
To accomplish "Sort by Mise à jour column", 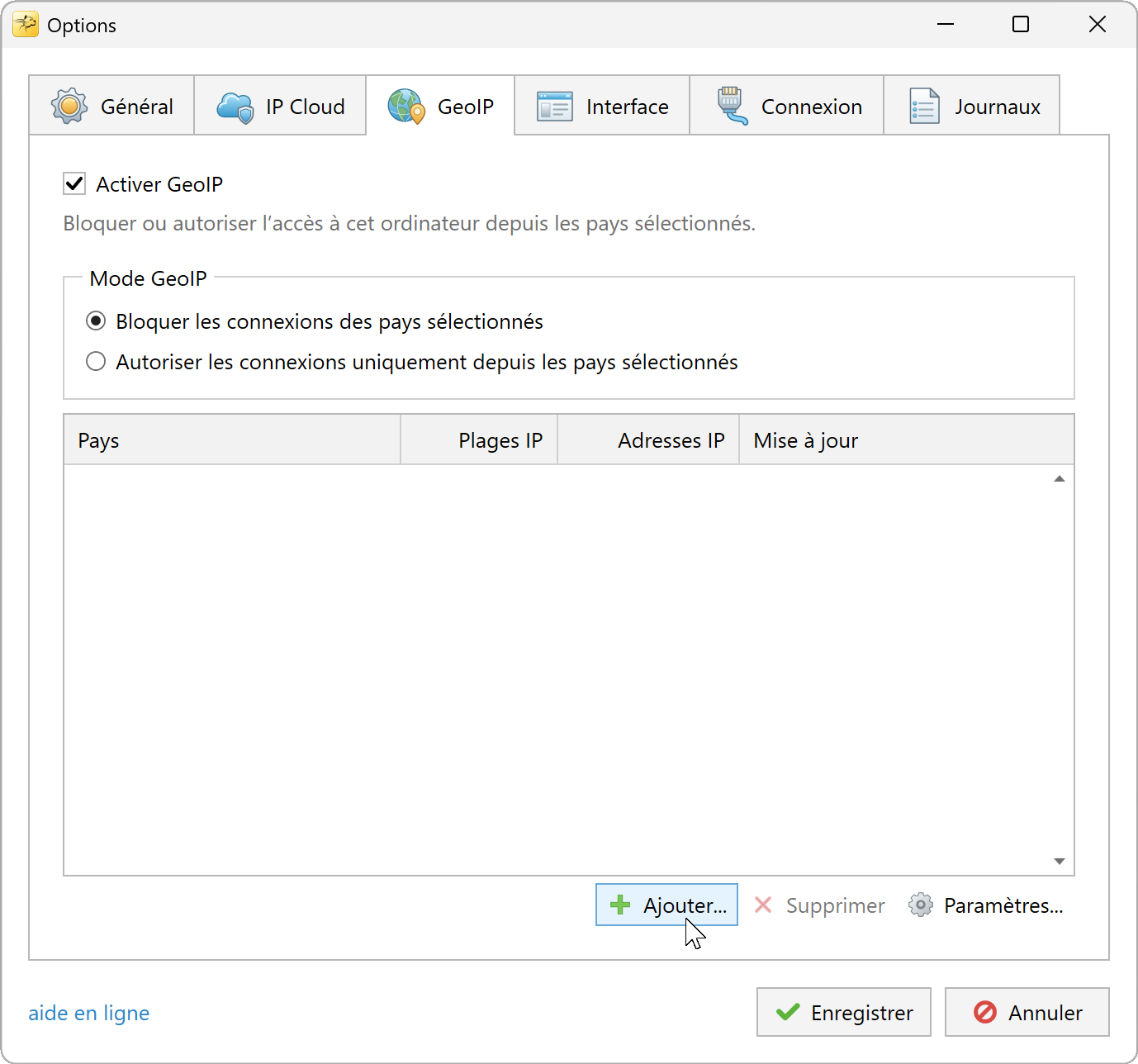I will (x=907, y=440).
